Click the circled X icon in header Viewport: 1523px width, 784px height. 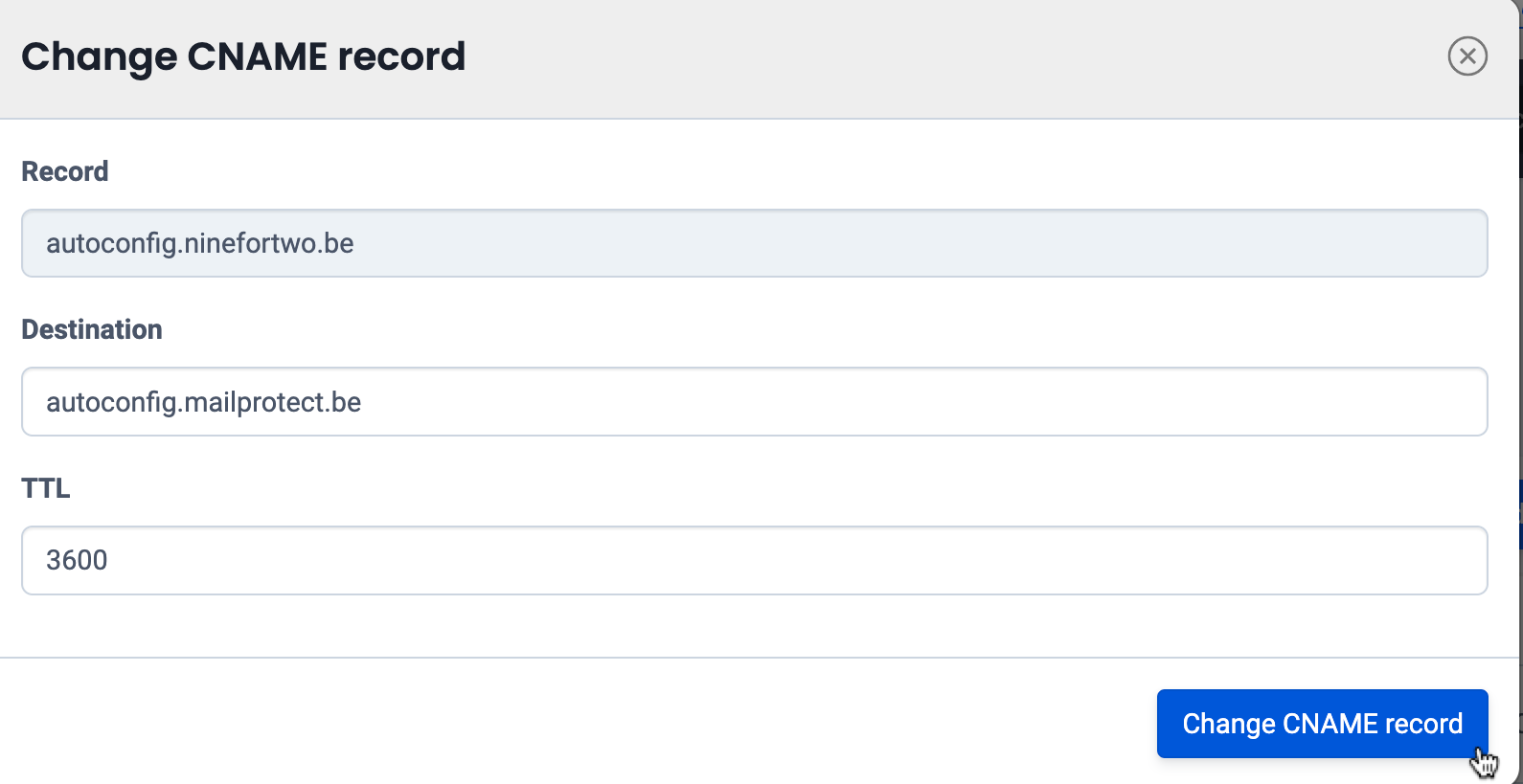tap(1466, 56)
